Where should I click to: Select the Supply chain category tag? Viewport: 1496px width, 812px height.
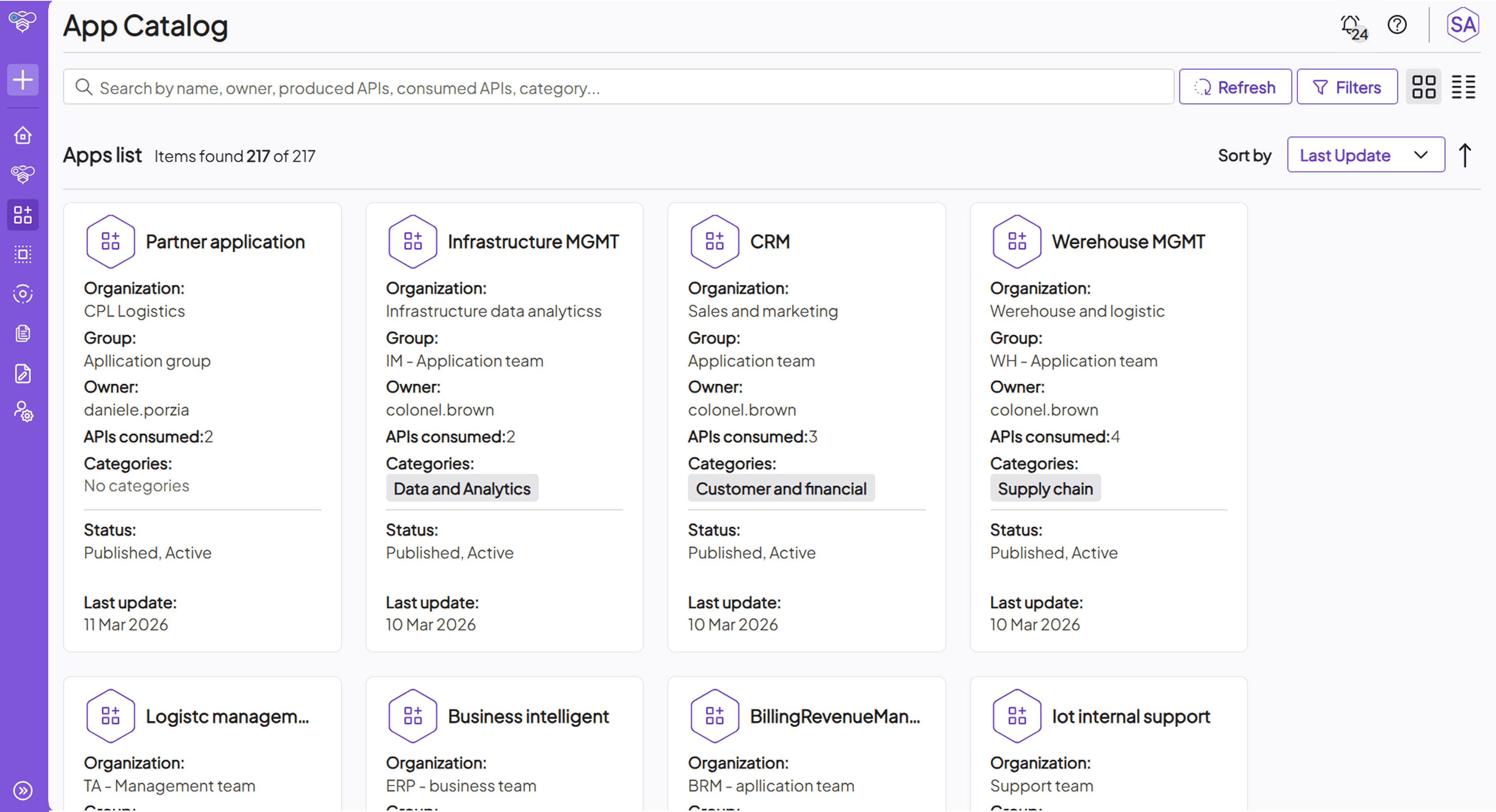tap(1045, 488)
